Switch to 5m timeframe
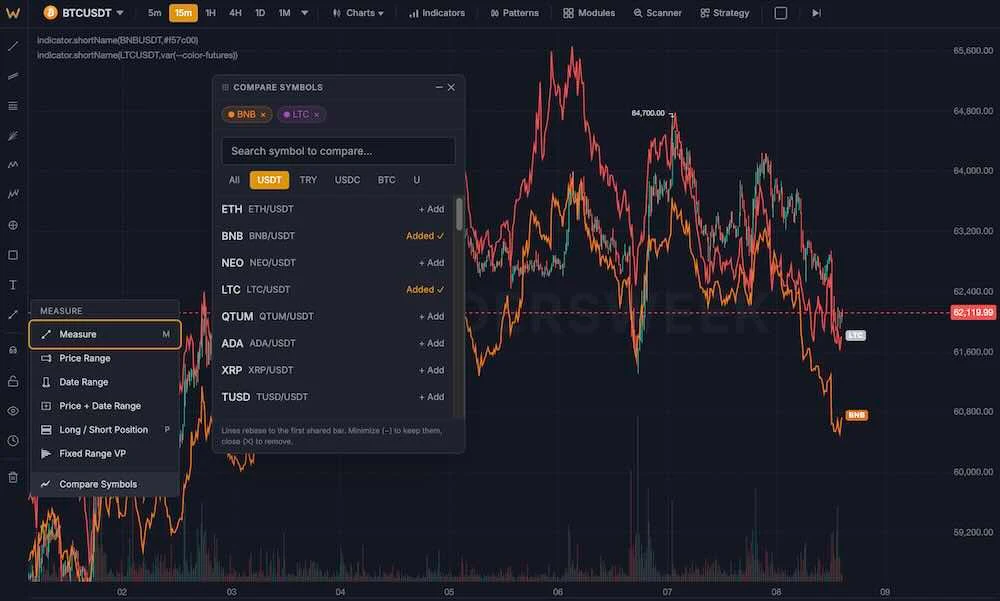The image size is (1000, 601). tap(154, 13)
